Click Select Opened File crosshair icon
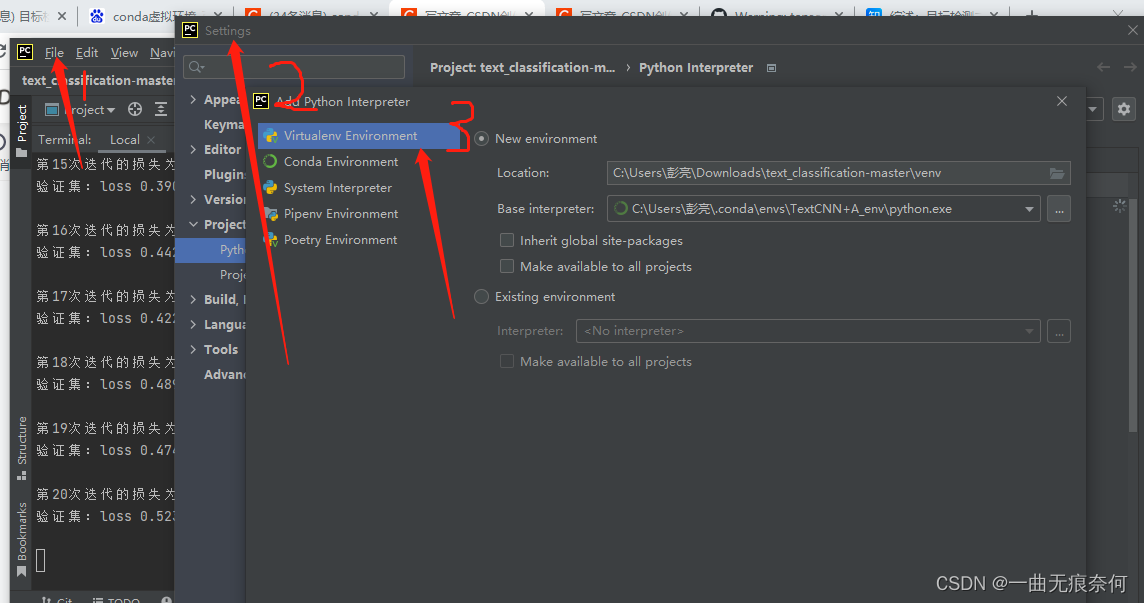Screen dimensions: 1144x603 (135, 110)
